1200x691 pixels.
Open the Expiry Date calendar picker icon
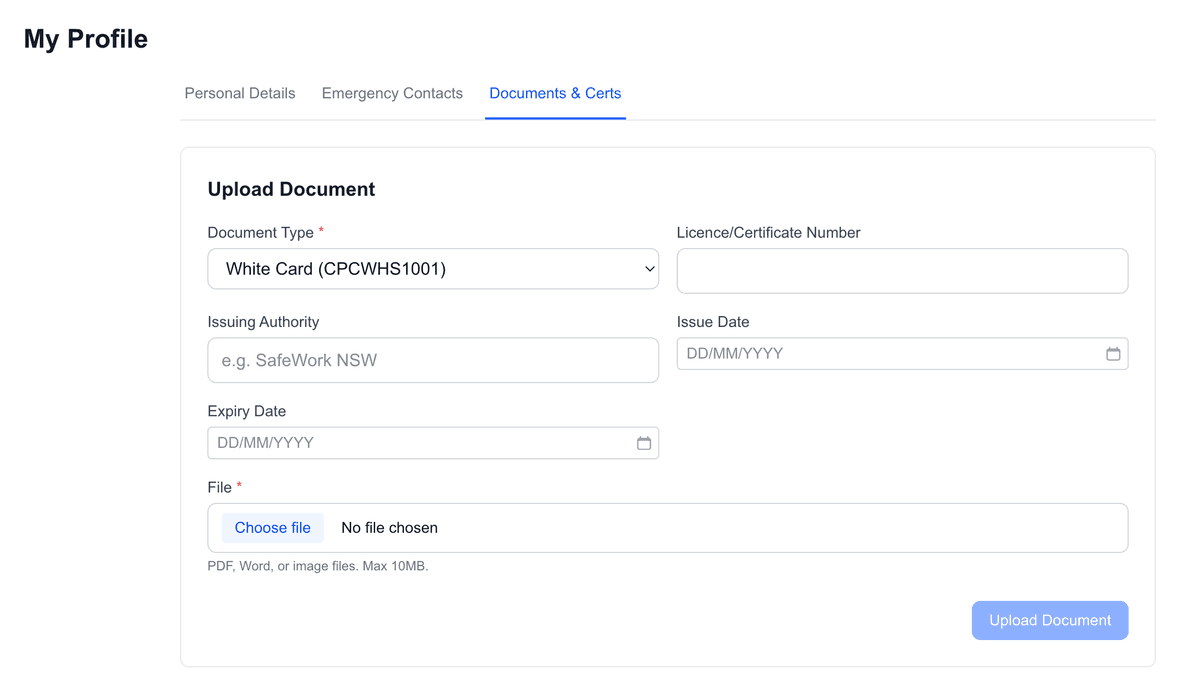(645, 443)
